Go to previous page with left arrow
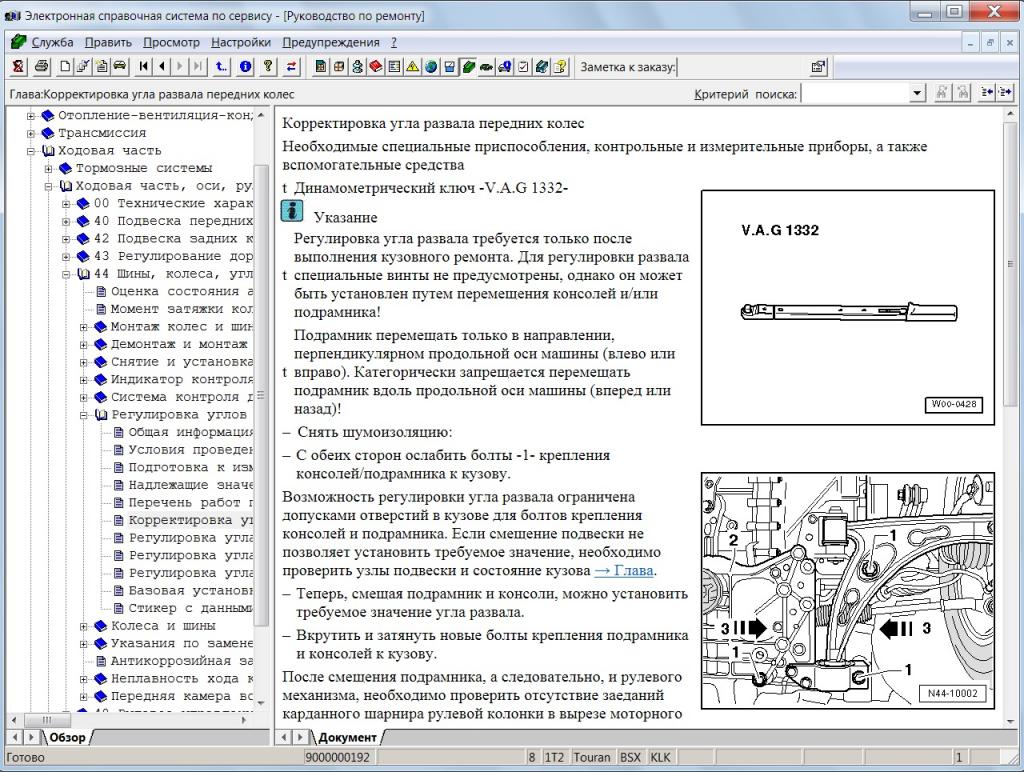 click(x=162, y=67)
